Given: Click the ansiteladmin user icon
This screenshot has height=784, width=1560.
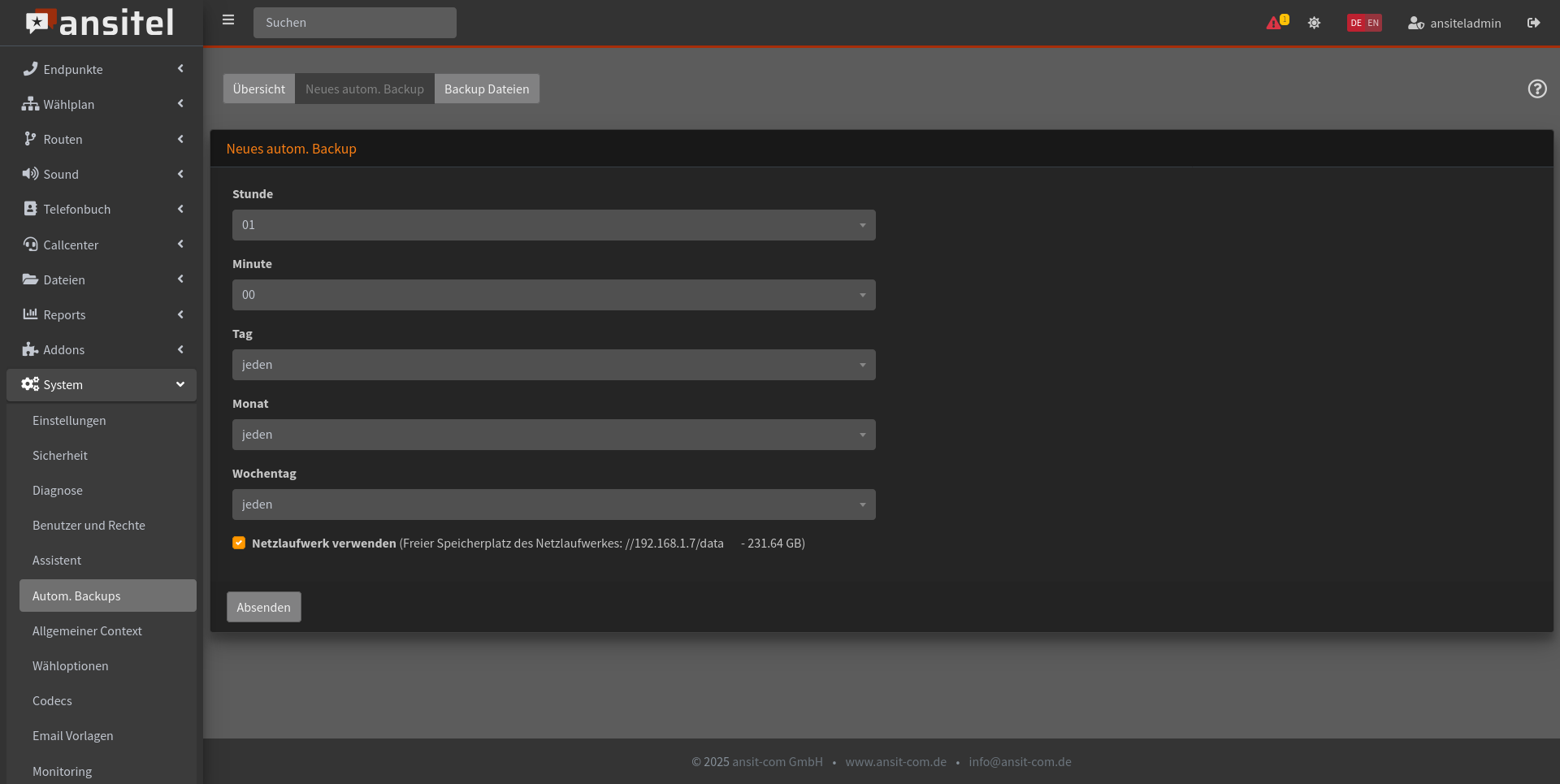Looking at the screenshot, I should (1415, 23).
